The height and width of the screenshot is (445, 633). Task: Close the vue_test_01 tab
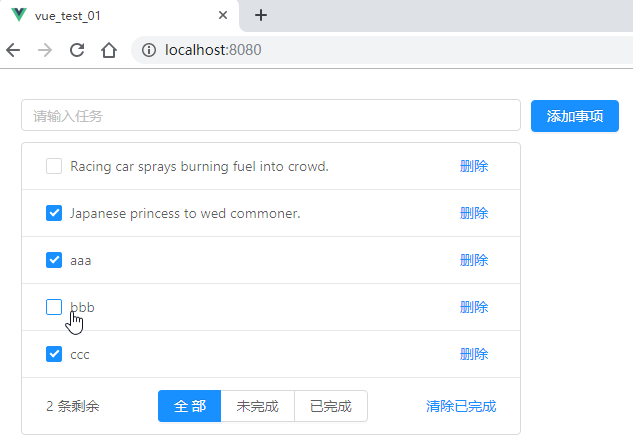pos(223,16)
